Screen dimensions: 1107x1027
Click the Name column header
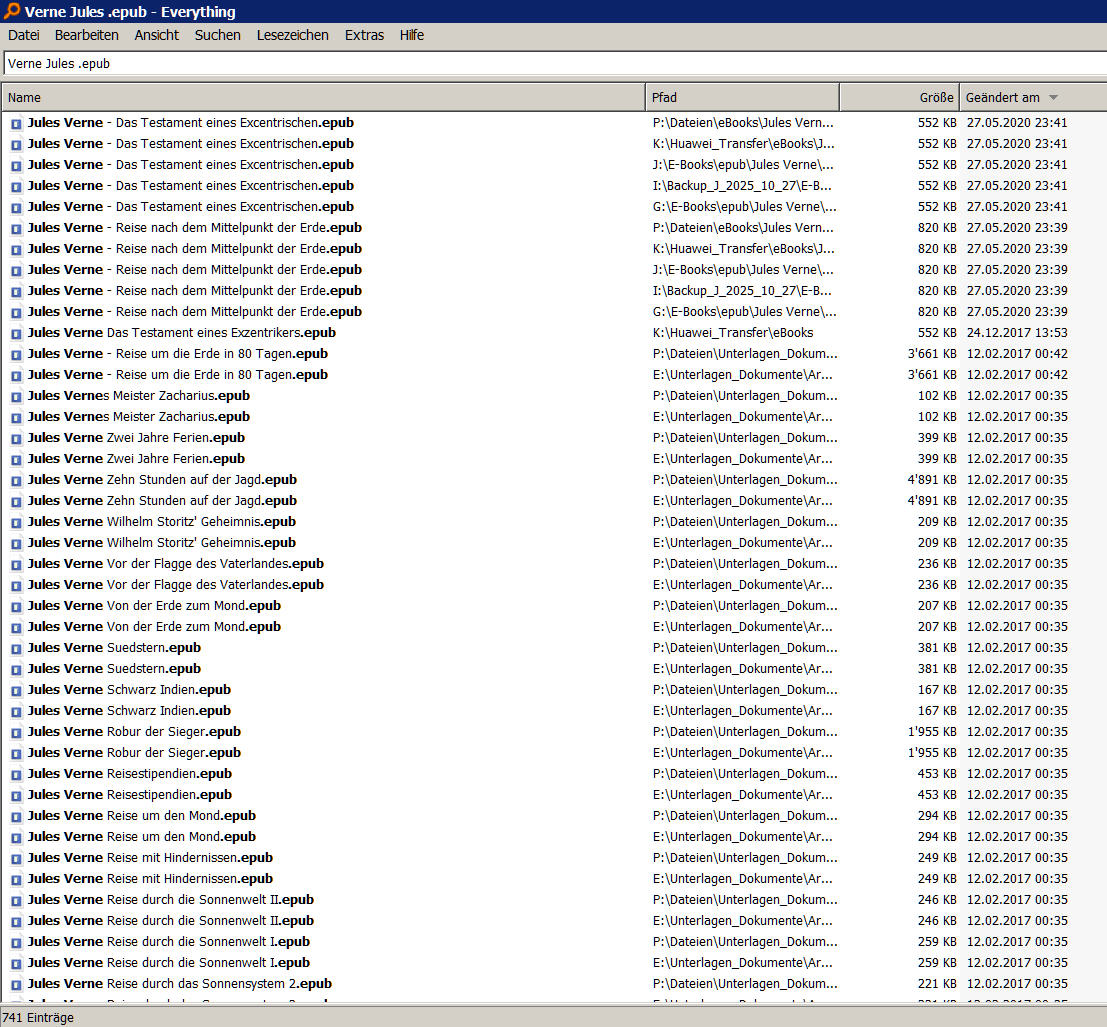pos(323,97)
